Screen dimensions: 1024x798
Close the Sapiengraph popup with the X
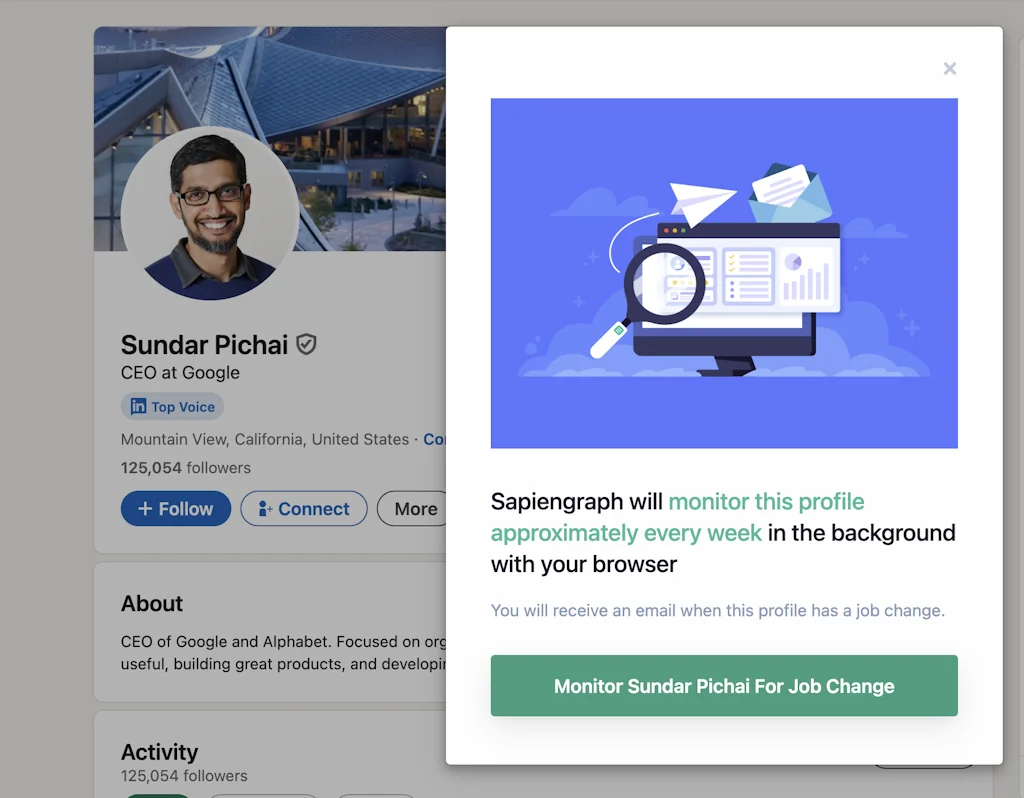(950, 69)
